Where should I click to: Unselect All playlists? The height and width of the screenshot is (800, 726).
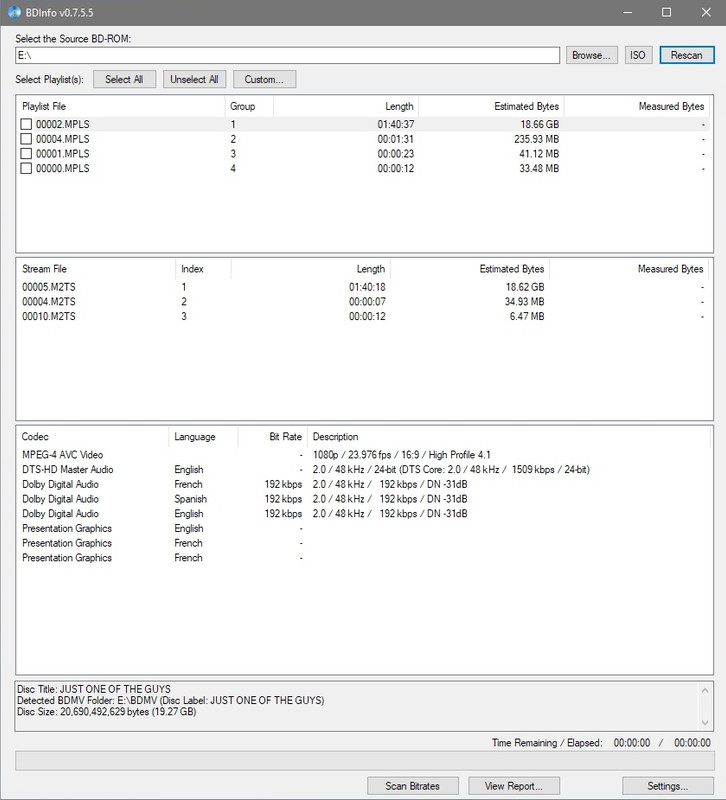(x=194, y=79)
